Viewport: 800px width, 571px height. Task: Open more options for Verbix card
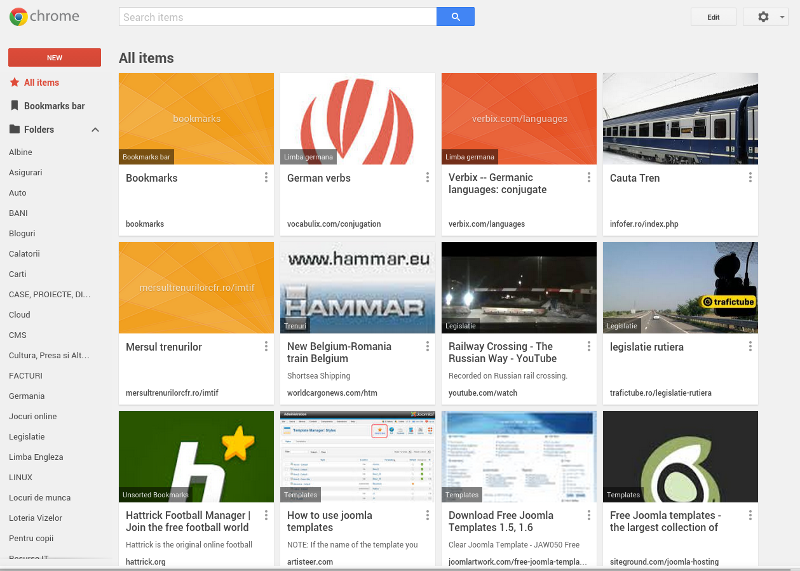[589, 177]
